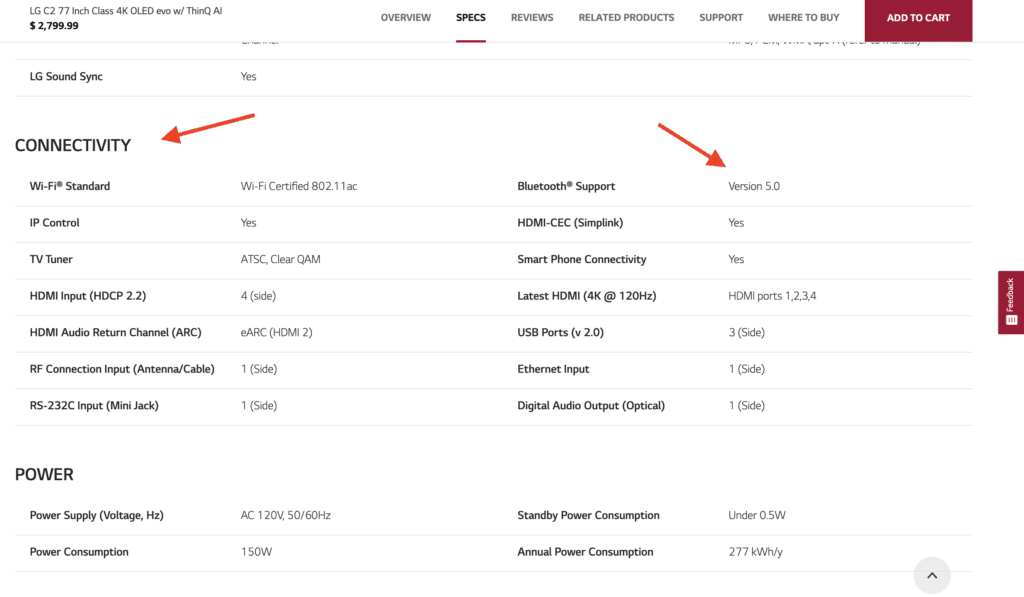Click the HDMI-CEC (Simplink) label

(570, 223)
